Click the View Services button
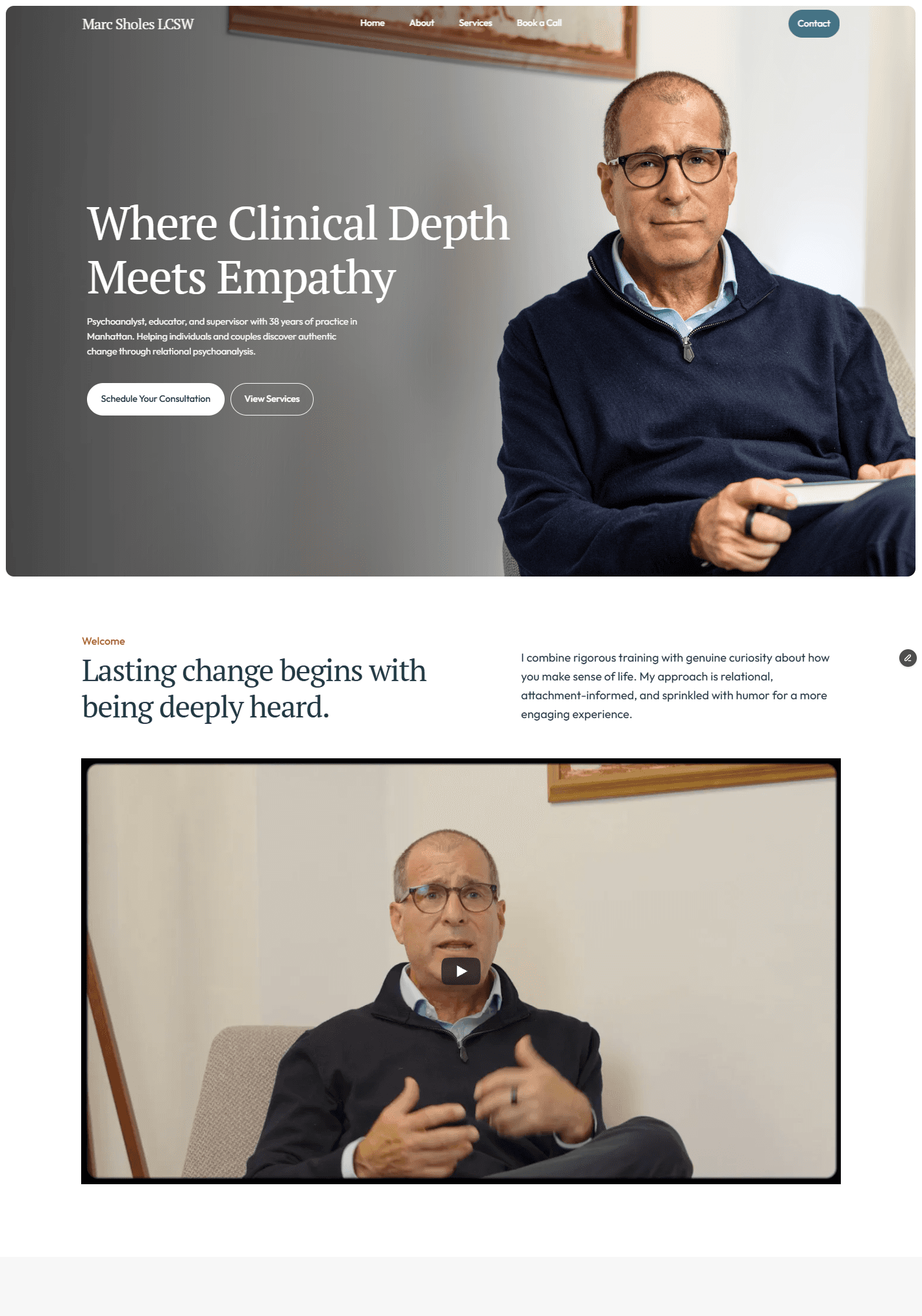922x1316 pixels. (x=272, y=399)
